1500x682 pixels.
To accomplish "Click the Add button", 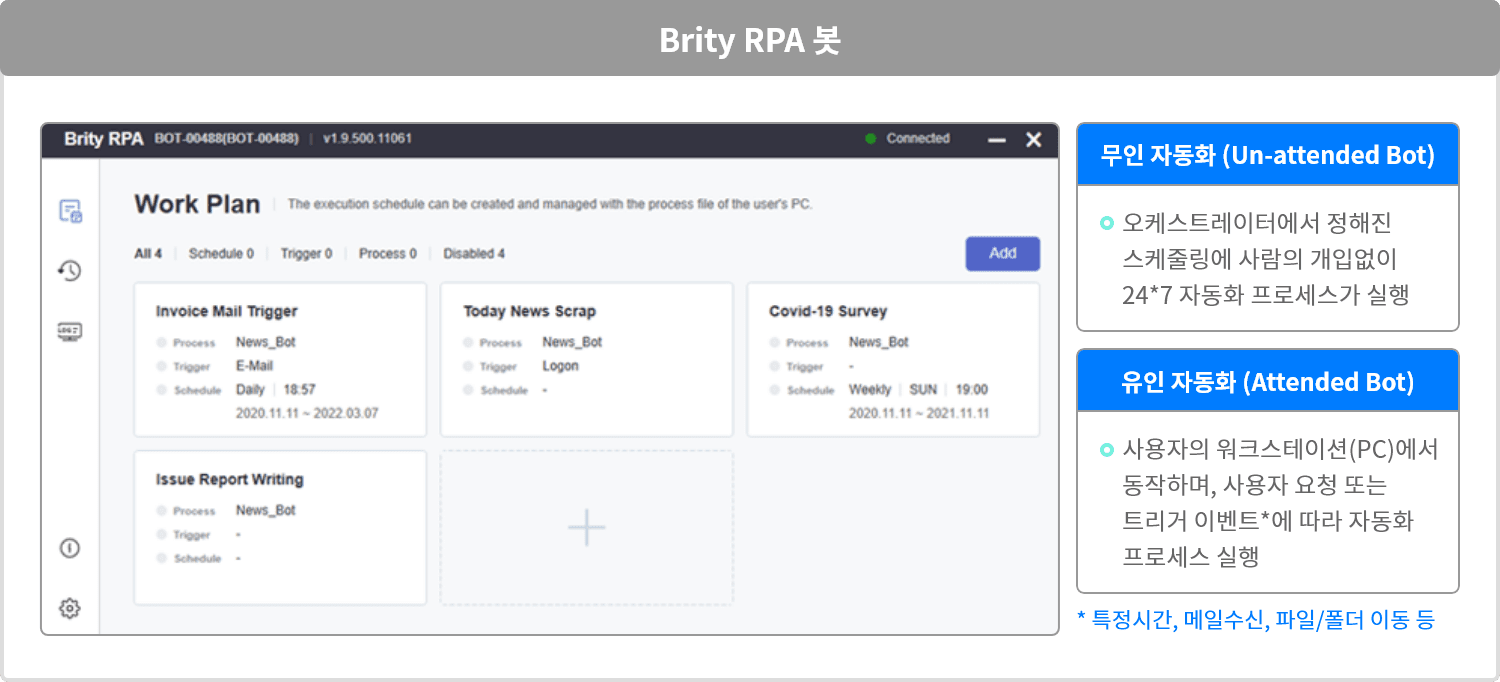I will coord(1002,254).
